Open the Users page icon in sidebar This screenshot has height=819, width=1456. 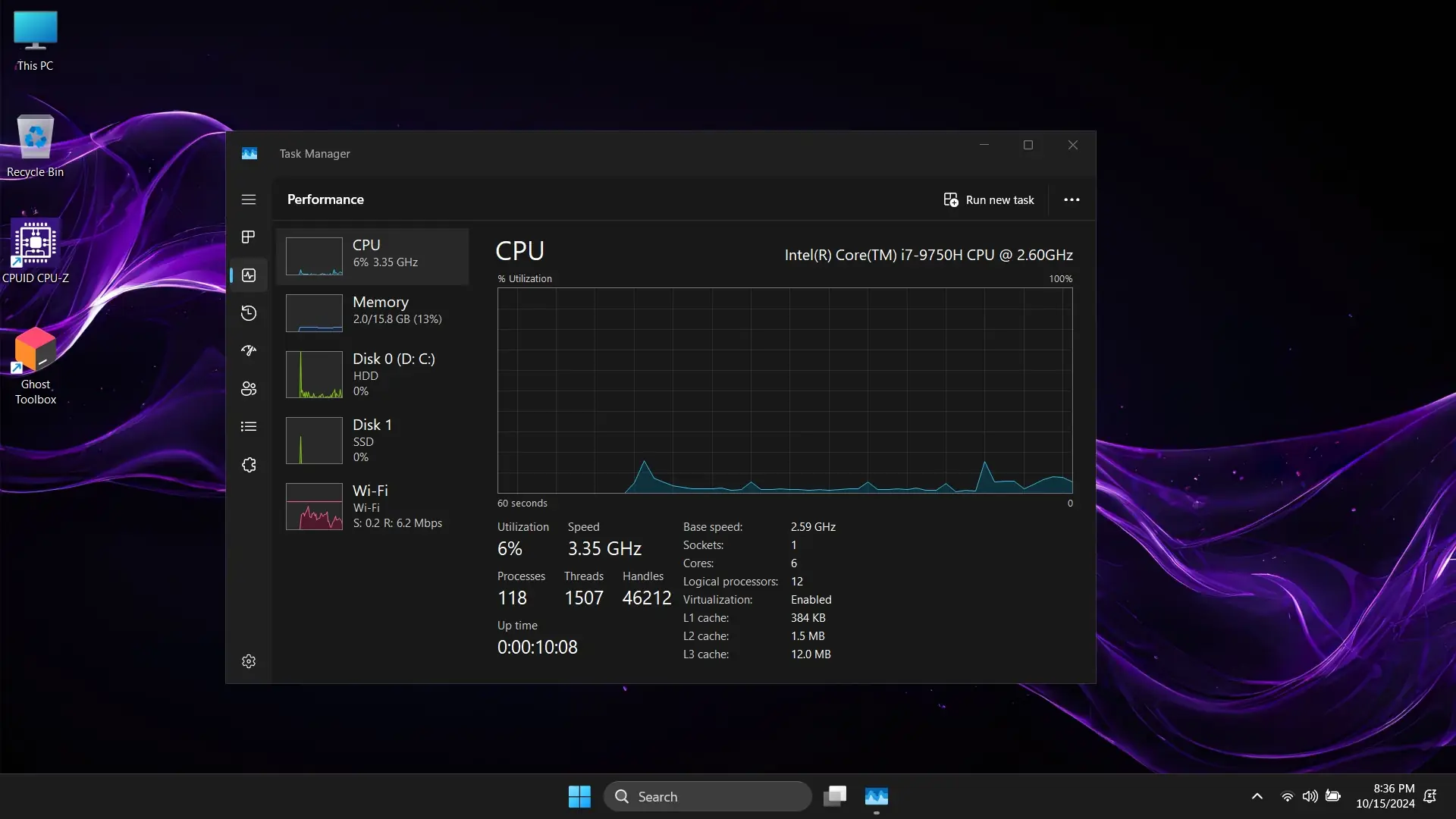click(249, 389)
